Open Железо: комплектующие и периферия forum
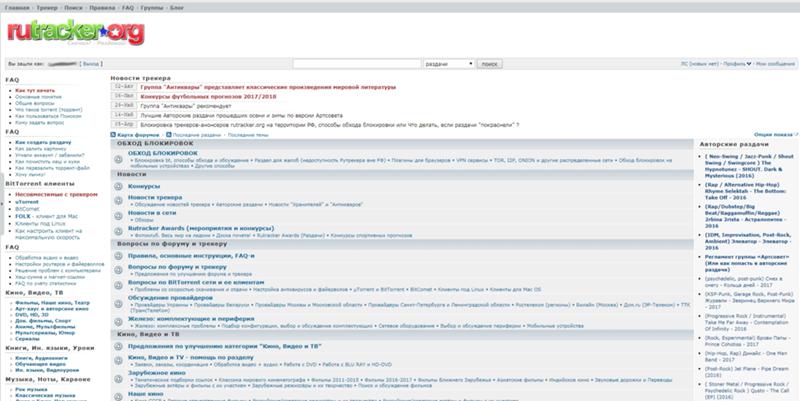 coord(191,318)
